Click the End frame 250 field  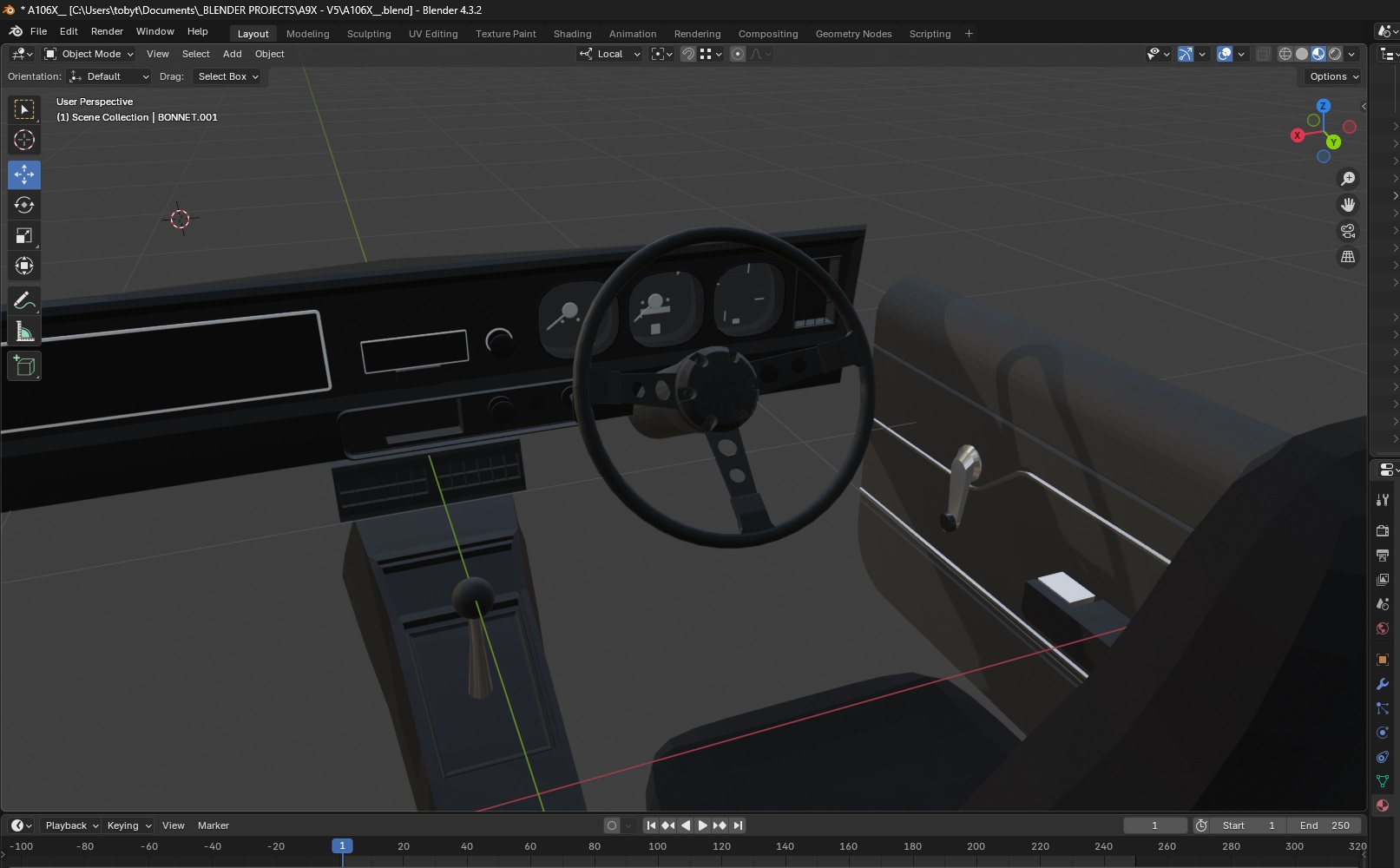coord(1324,825)
